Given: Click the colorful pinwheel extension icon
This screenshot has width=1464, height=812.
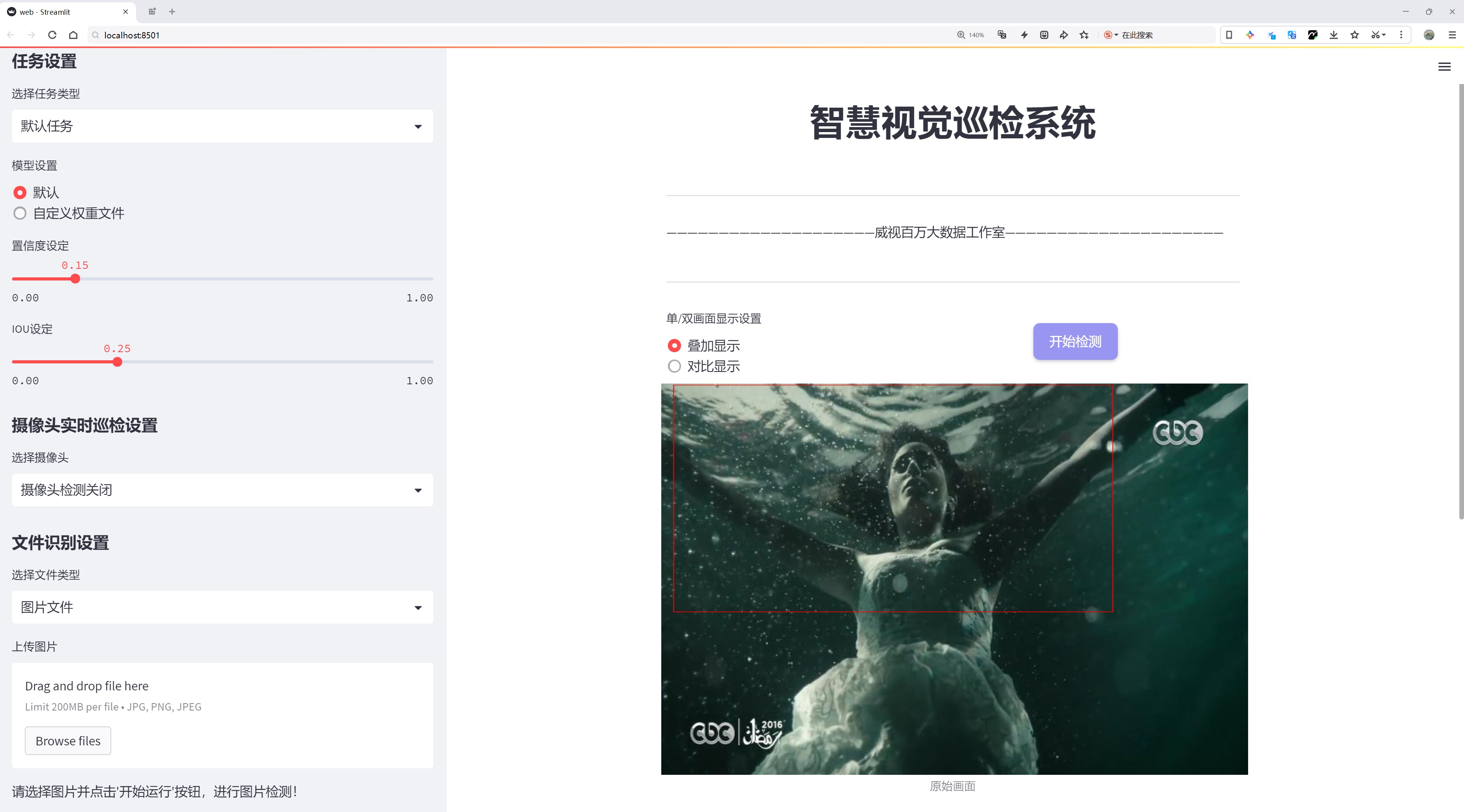Looking at the screenshot, I should pos(1250,35).
